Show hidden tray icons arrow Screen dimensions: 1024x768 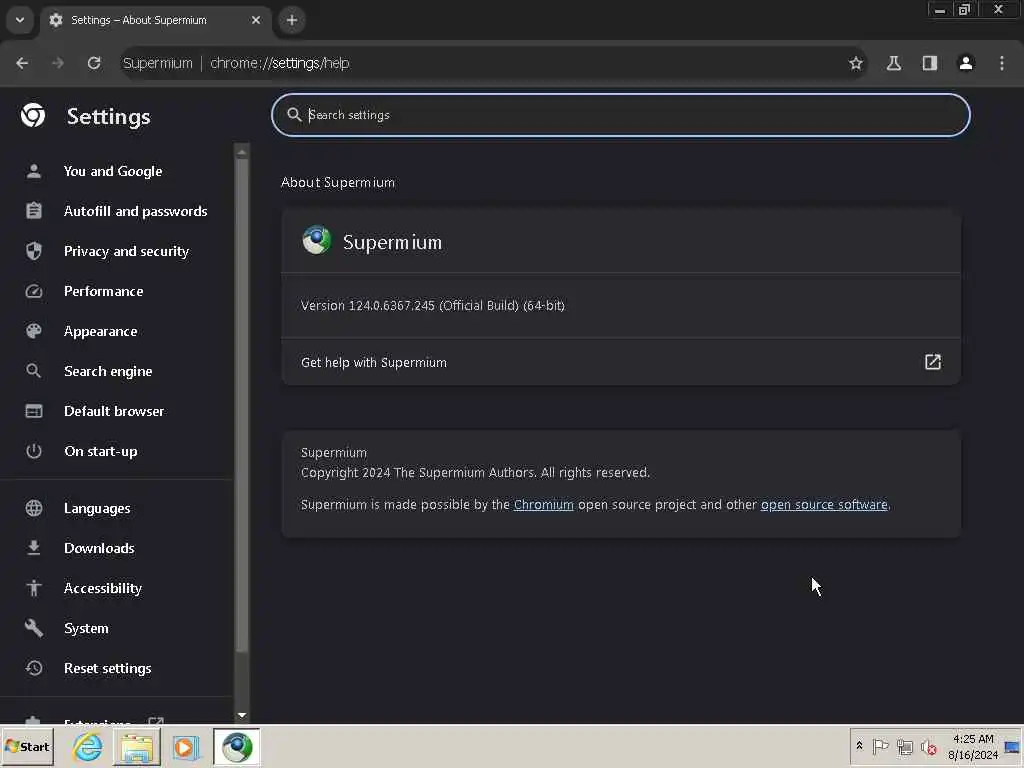[x=859, y=746]
